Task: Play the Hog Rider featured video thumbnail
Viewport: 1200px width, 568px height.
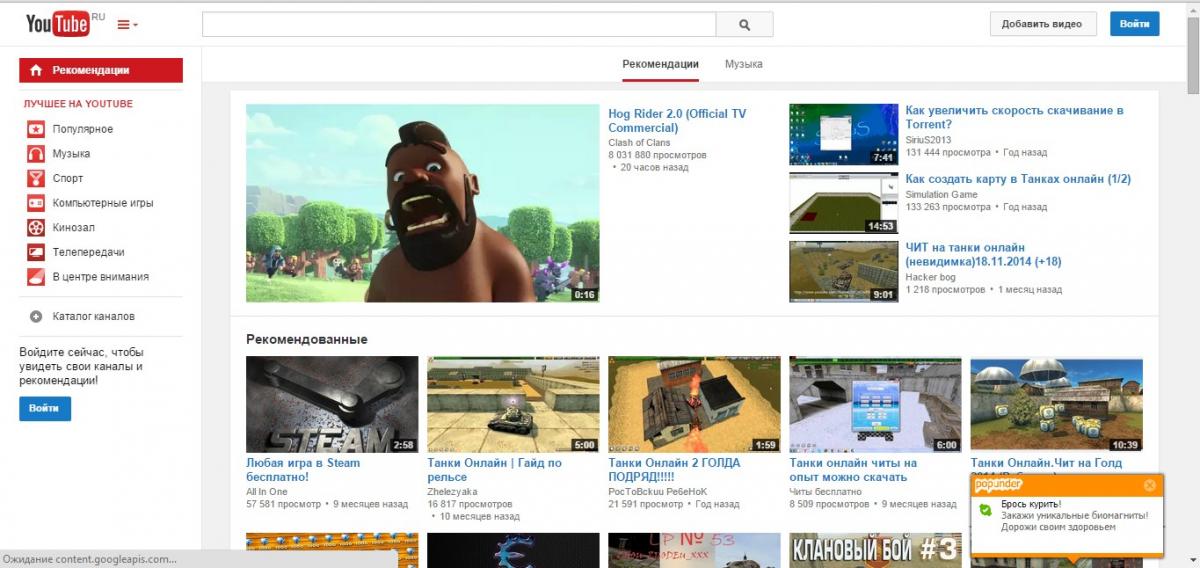Action: pyautogui.click(x=422, y=203)
